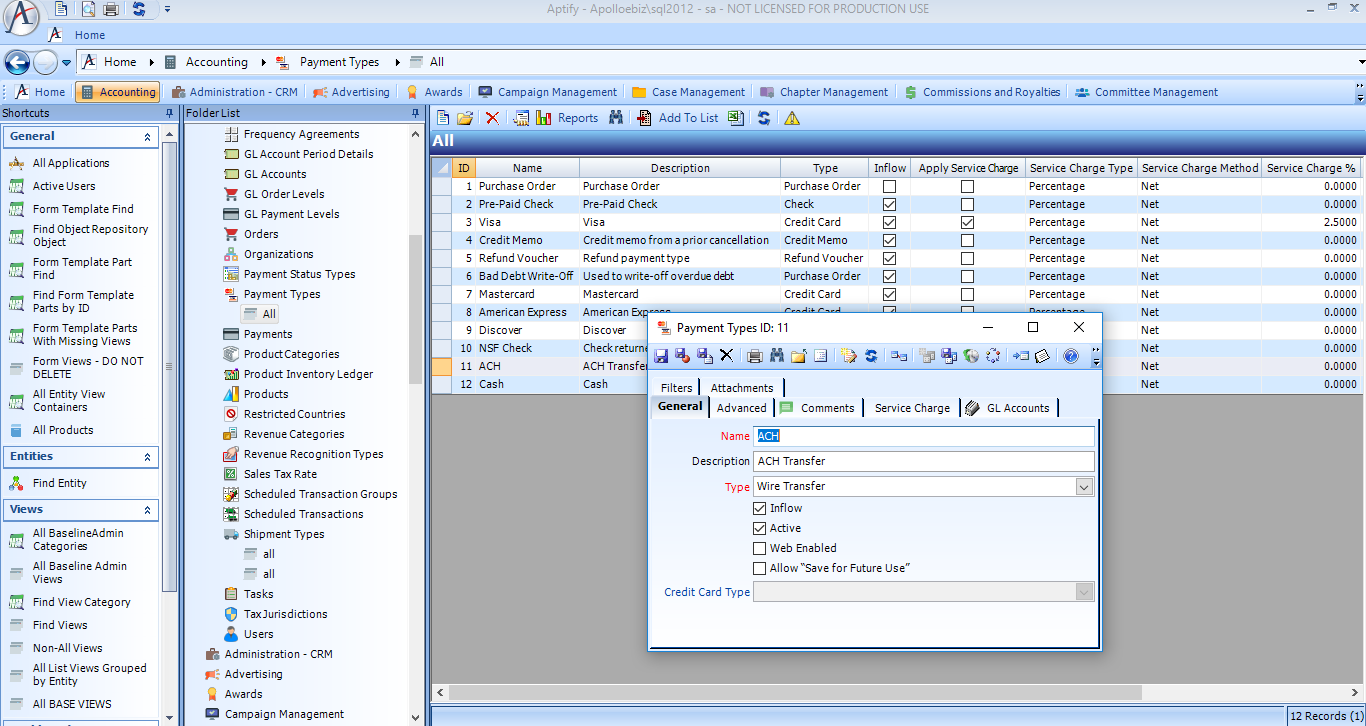Export the list to Excel via the toolbar icon
The image size is (1366, 726).
pyautogui.click(x=734, y=117)
